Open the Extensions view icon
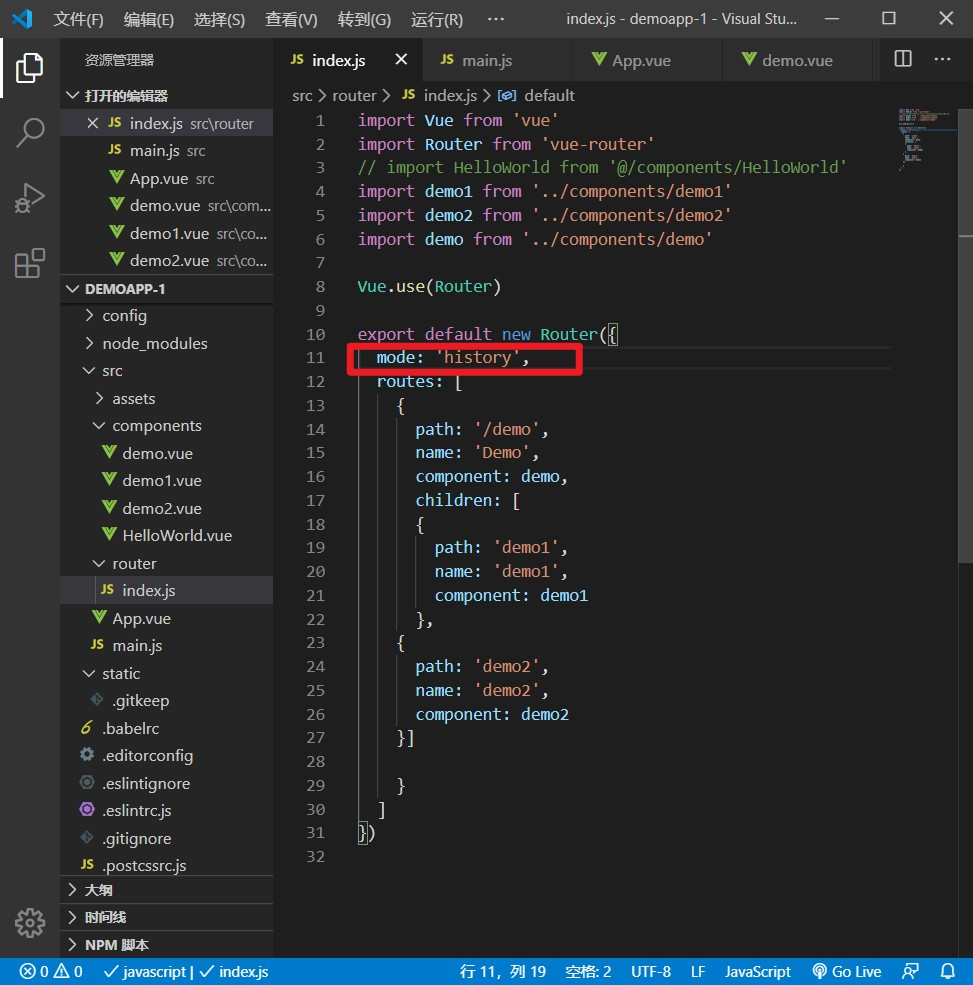Viewport: 973px width, 985px height. [29, 263]
